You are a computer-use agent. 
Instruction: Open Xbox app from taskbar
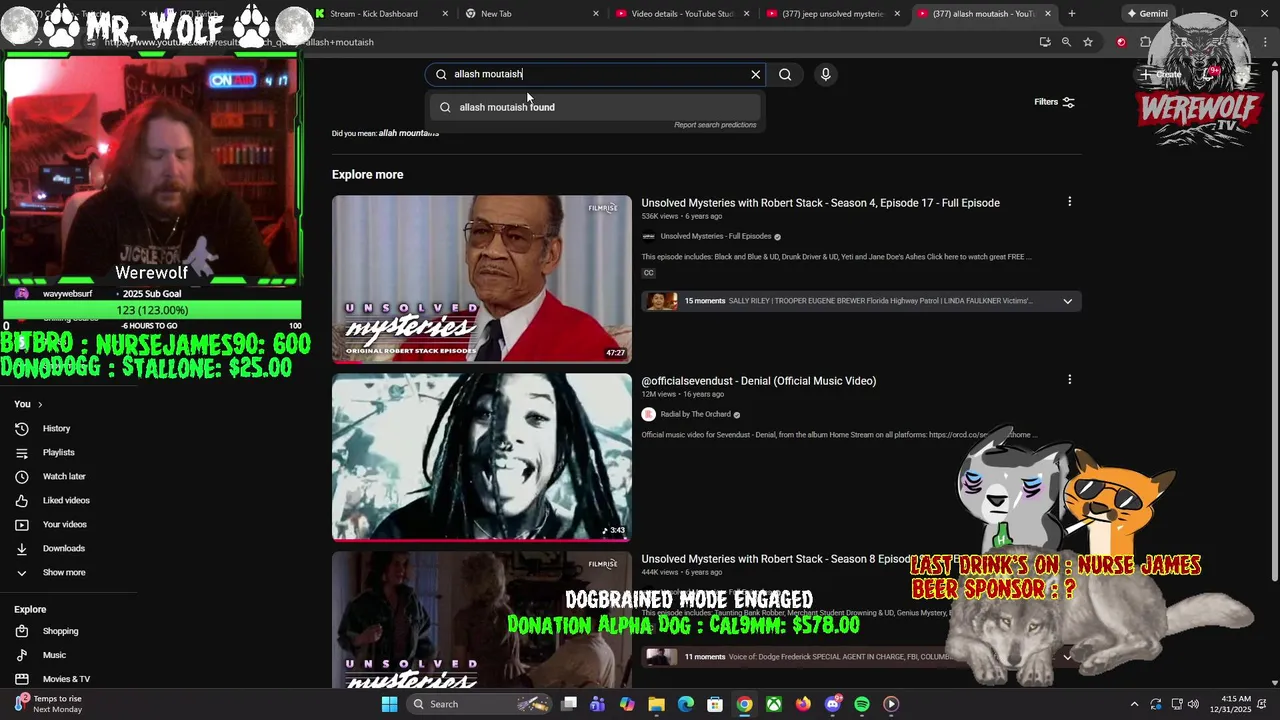774,704
